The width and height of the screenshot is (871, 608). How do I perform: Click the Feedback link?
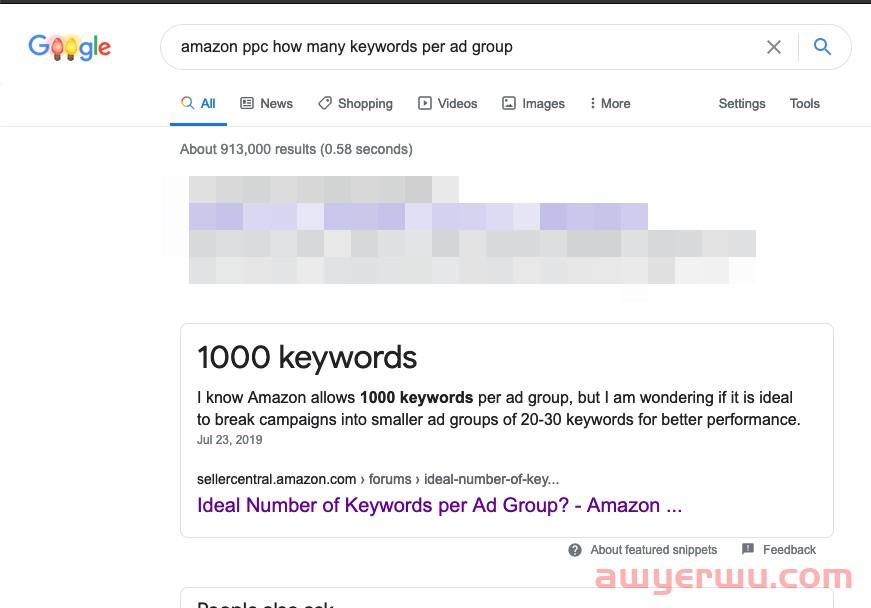click(789, 550)
